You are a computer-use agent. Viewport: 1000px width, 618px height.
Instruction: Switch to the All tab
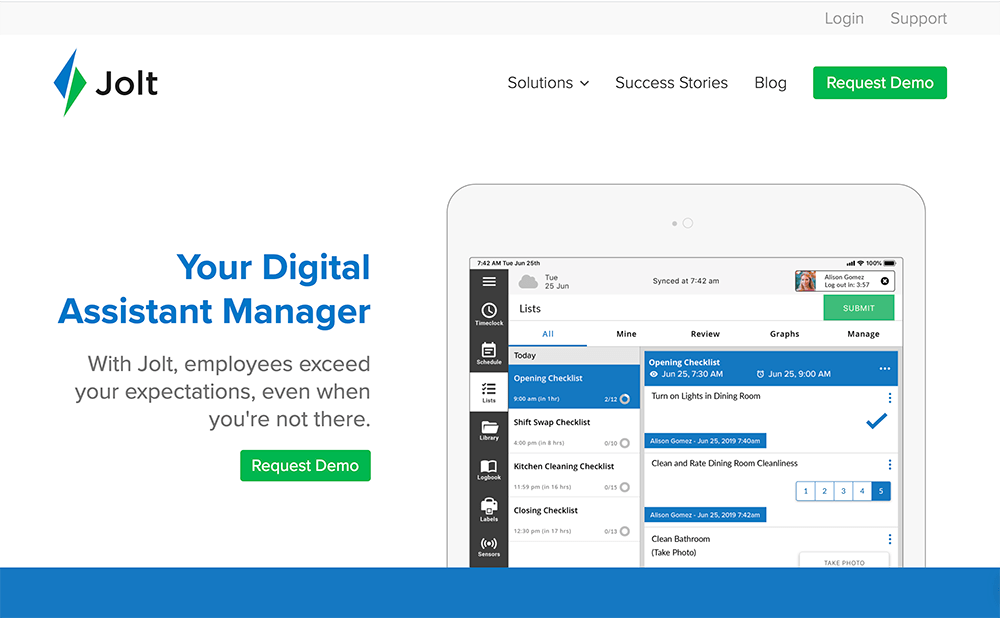click(548, 334)
